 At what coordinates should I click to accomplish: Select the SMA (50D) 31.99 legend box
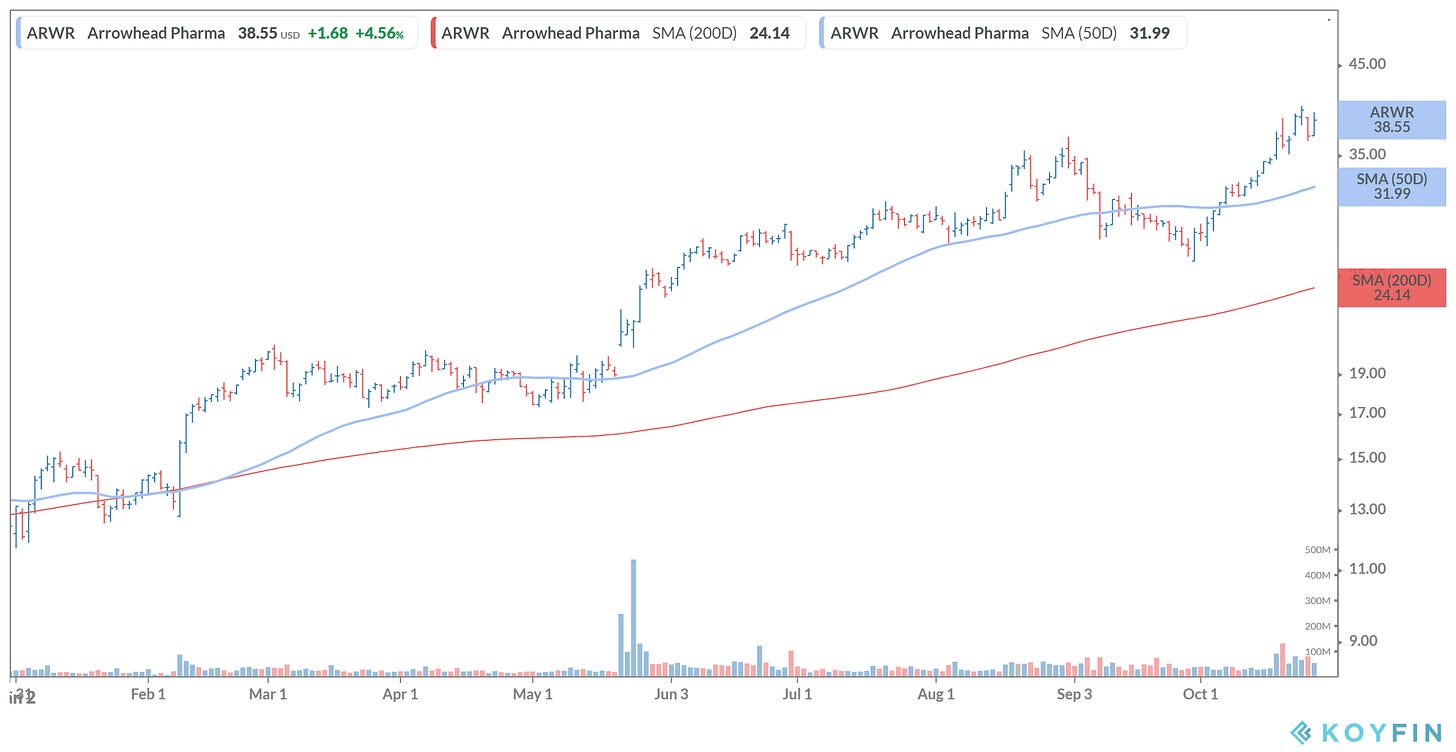(1001, 33)
